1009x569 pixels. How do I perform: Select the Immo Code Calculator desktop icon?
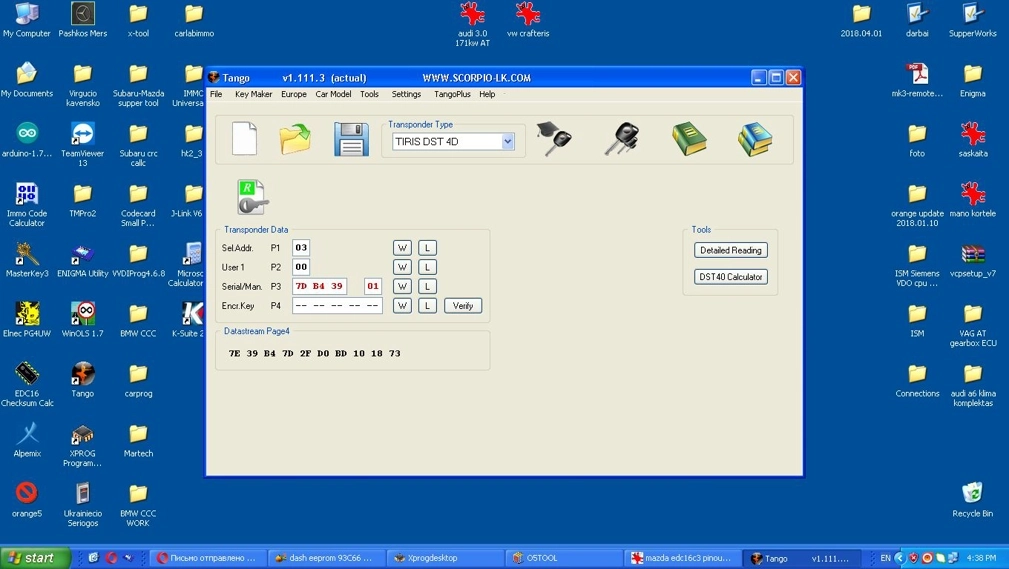26,204
